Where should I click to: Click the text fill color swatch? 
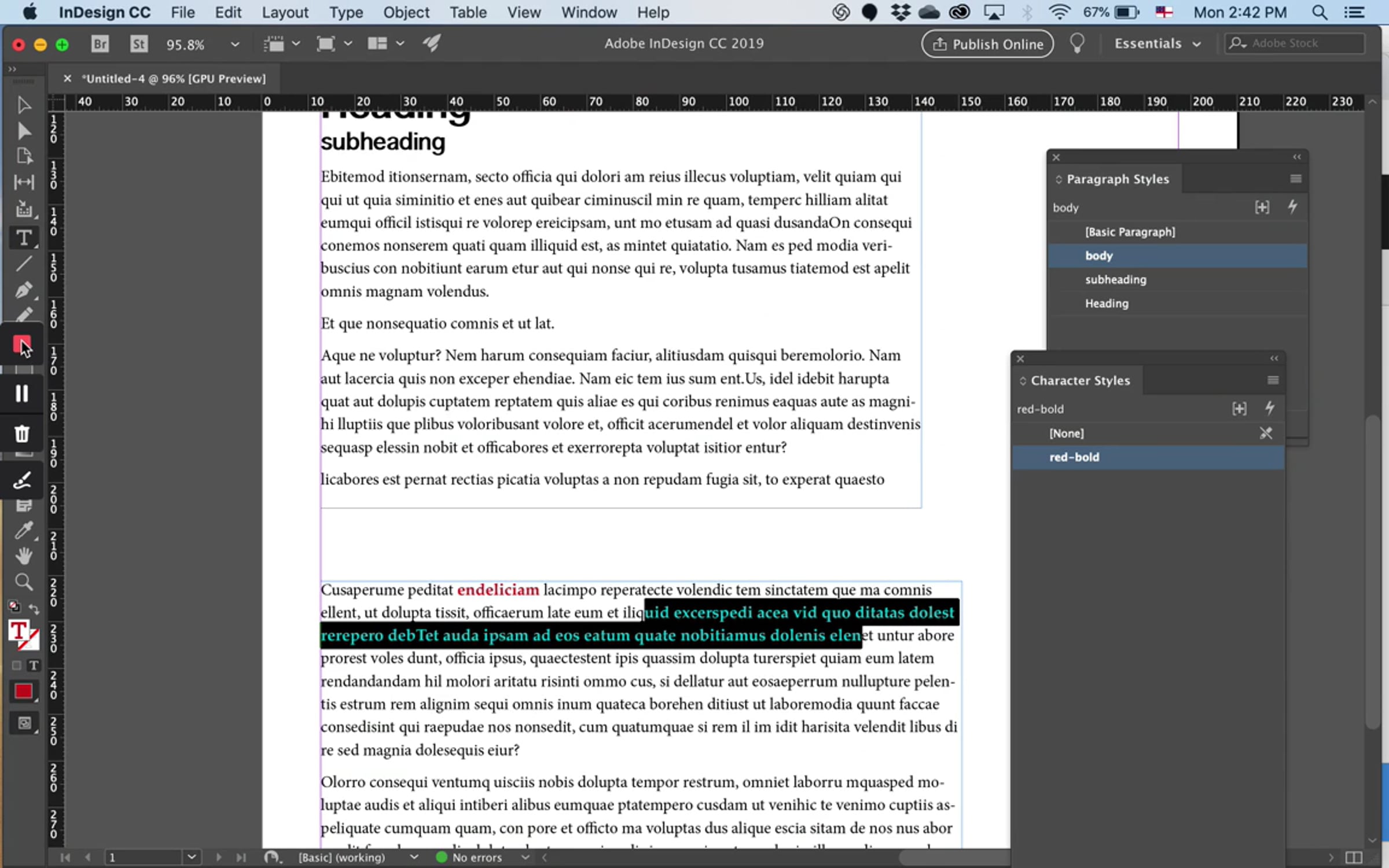tap(20, 632)
